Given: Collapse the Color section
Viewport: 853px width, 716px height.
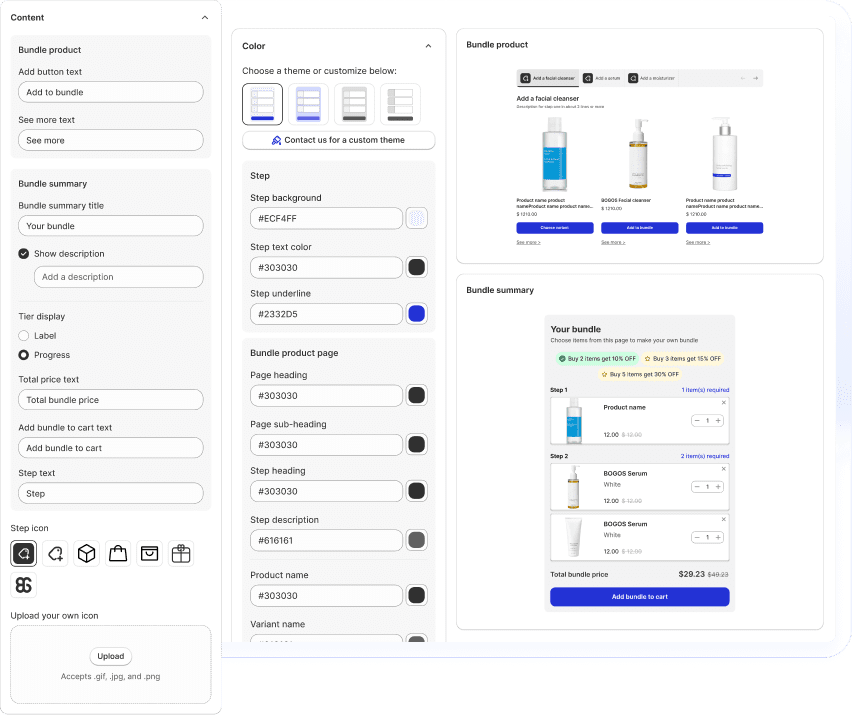Looking at the screenshot, I should point(428,46).
